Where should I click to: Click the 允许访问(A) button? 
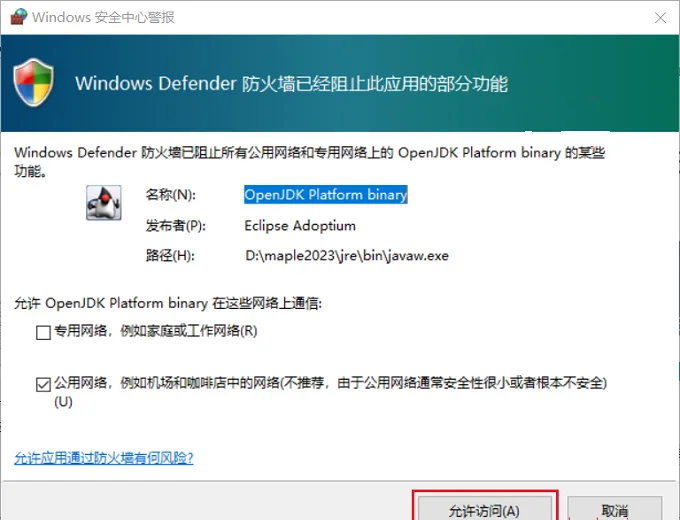pos(484,509)
